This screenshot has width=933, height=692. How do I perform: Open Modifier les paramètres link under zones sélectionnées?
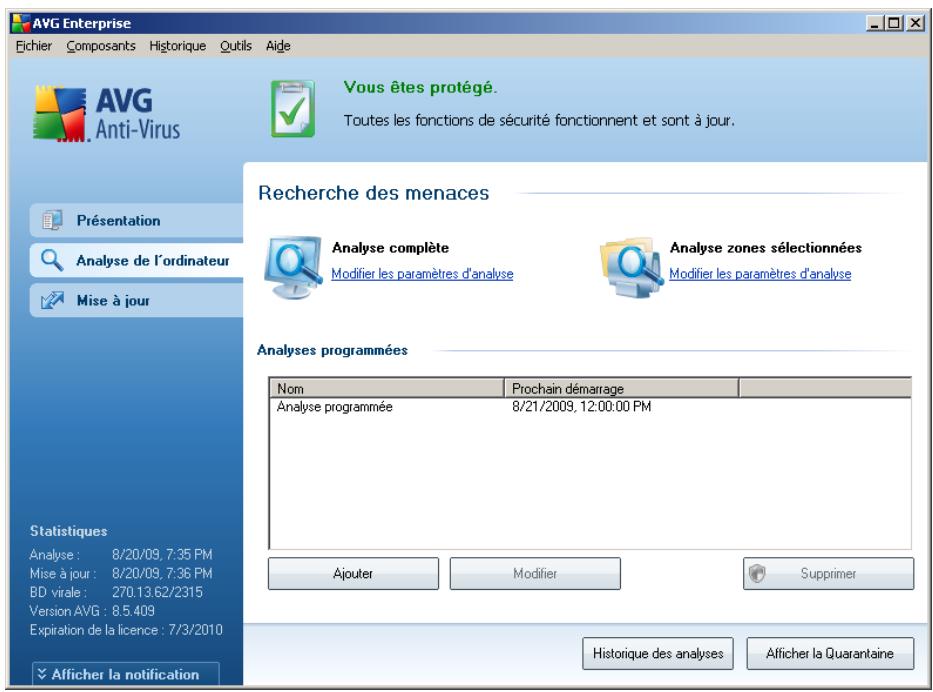(x=760, y=274)
